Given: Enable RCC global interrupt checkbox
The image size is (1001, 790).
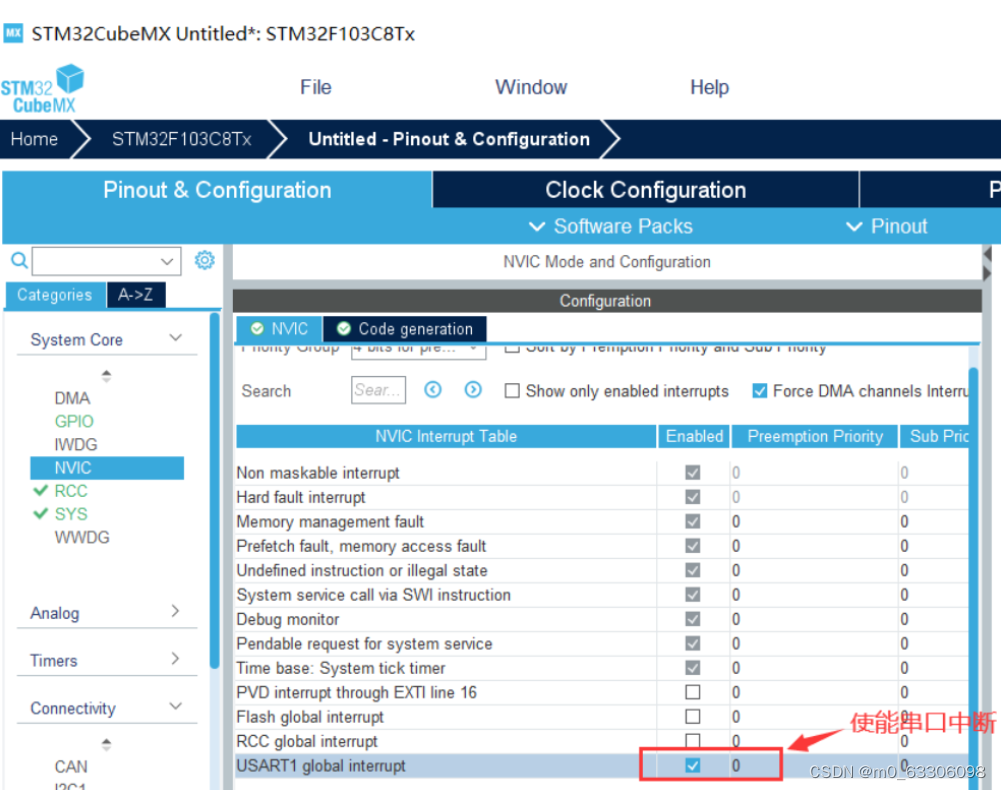Looking at the screenshot, I should 693,741.
